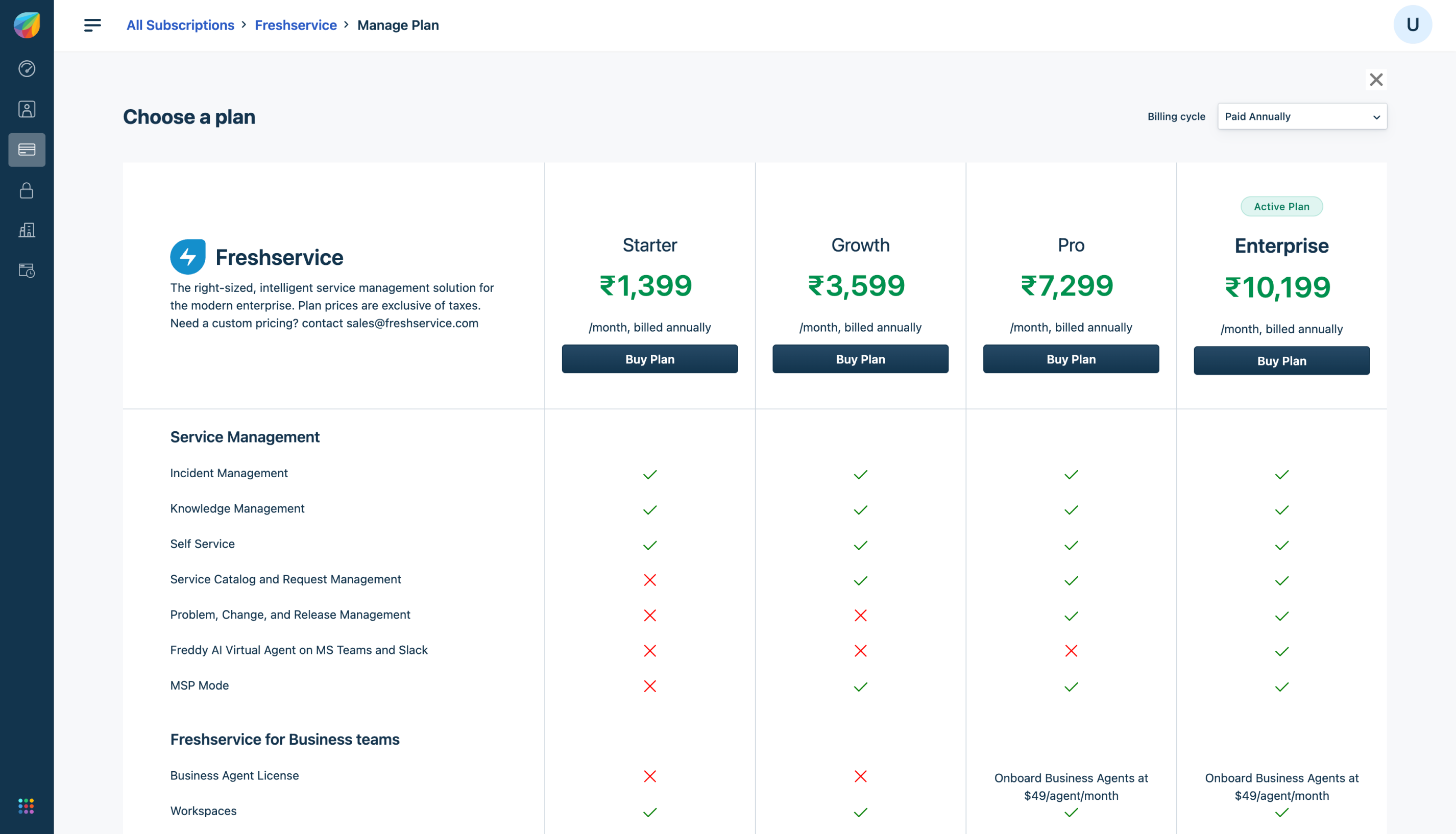Screen dimensions: 1456x834
Task: Navigate to Freshservice breadcrumb link
Action: [x=296, y=25]
